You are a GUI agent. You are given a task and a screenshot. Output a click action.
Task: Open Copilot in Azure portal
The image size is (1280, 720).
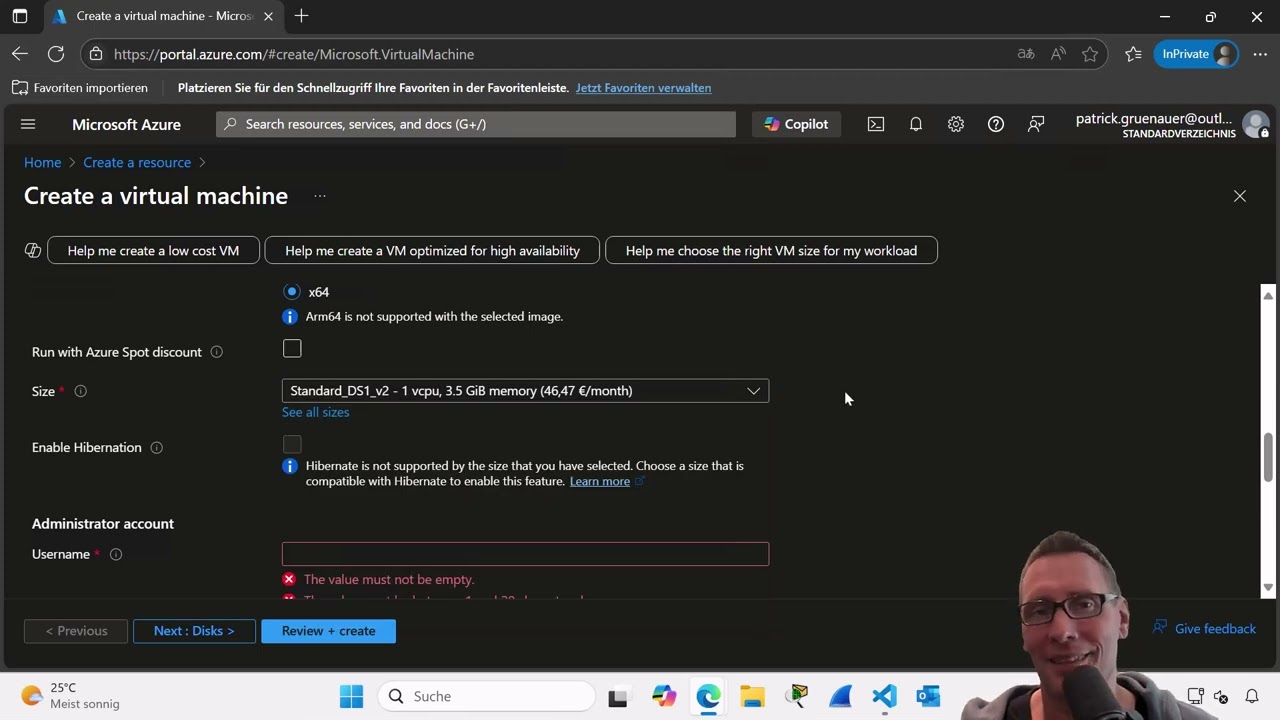click(x=797, y=124)
